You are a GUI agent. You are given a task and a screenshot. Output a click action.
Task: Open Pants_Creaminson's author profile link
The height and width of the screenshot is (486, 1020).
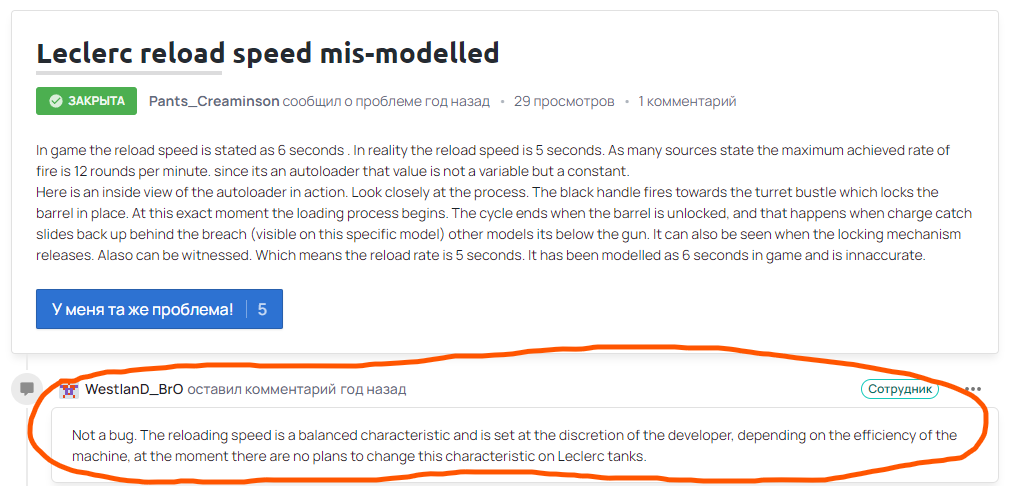(214, 101)
